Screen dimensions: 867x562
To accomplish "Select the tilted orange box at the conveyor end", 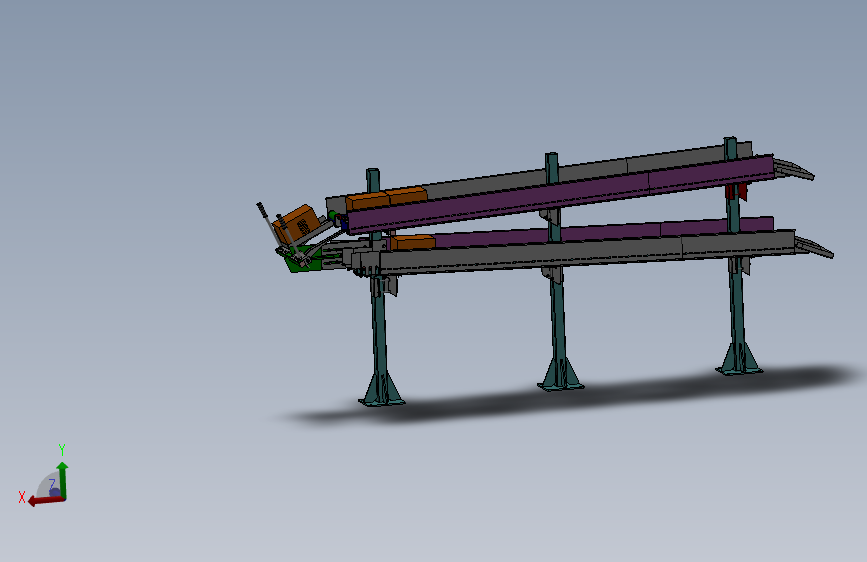I will click(297, 223).
